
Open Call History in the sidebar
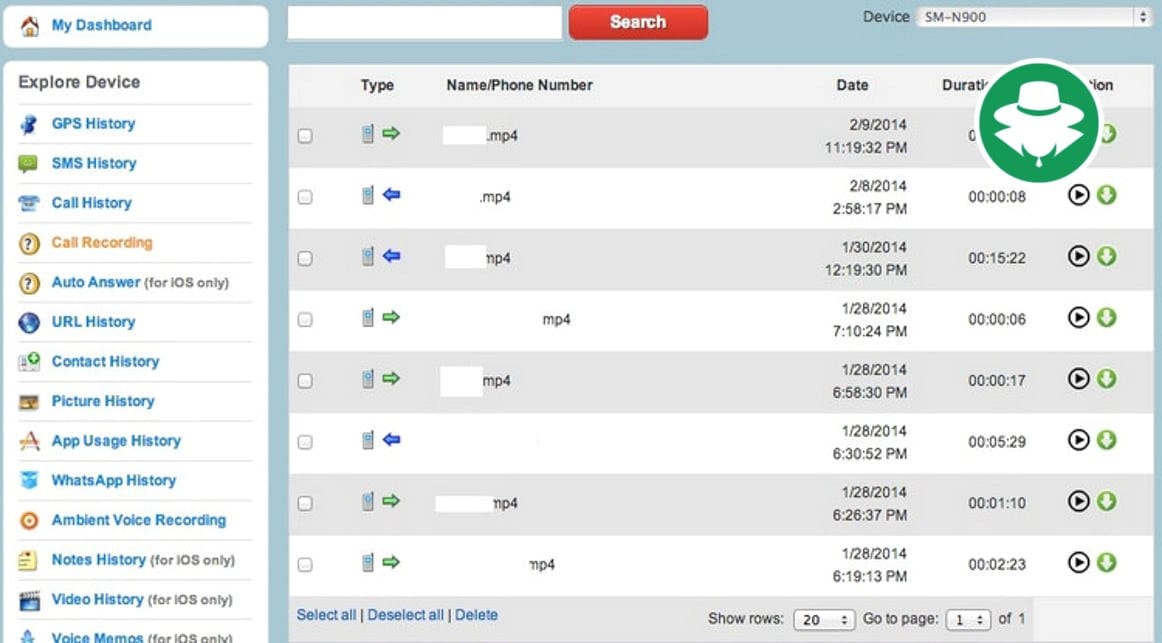(x=91, y=203)
